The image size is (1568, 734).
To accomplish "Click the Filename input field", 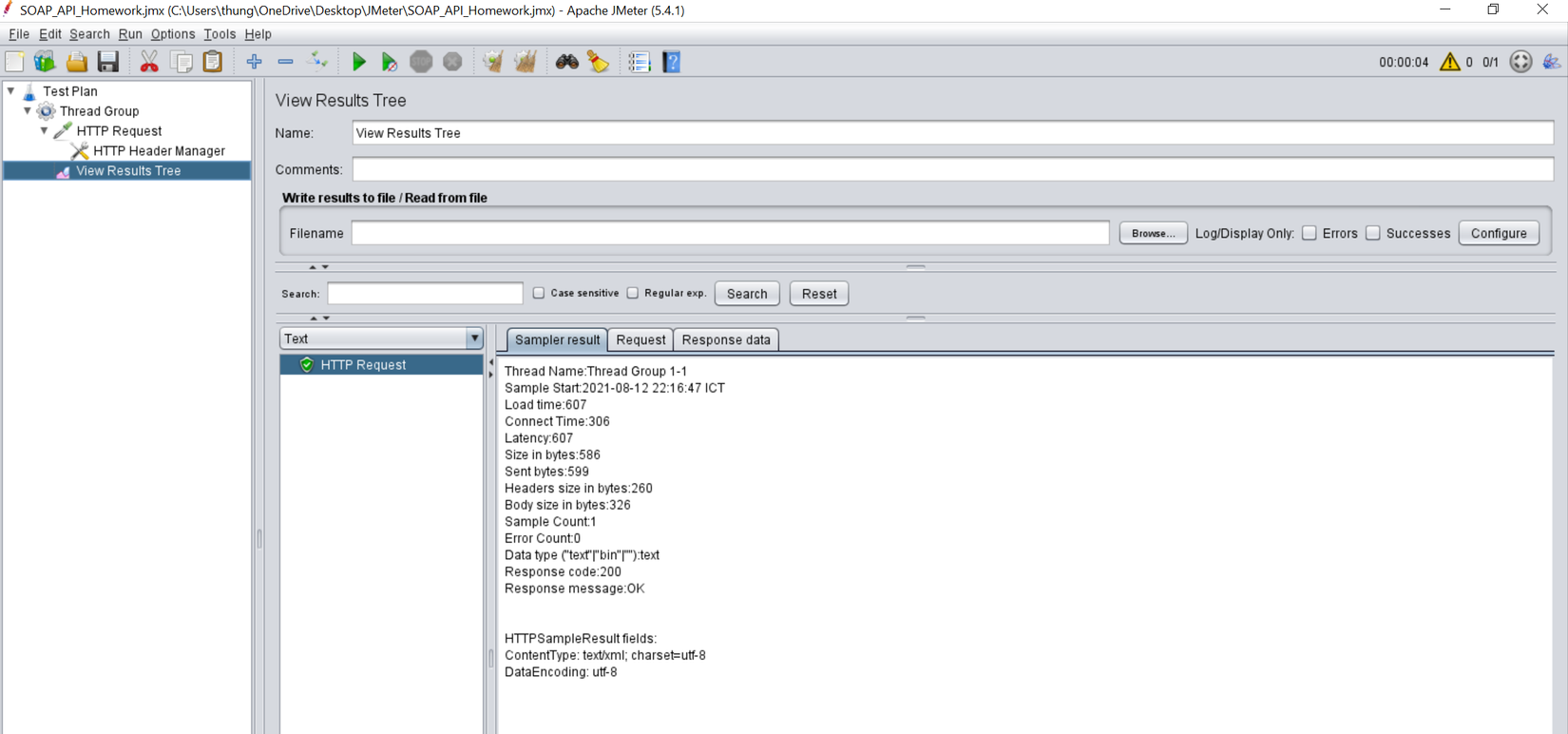I will (730, 233).
